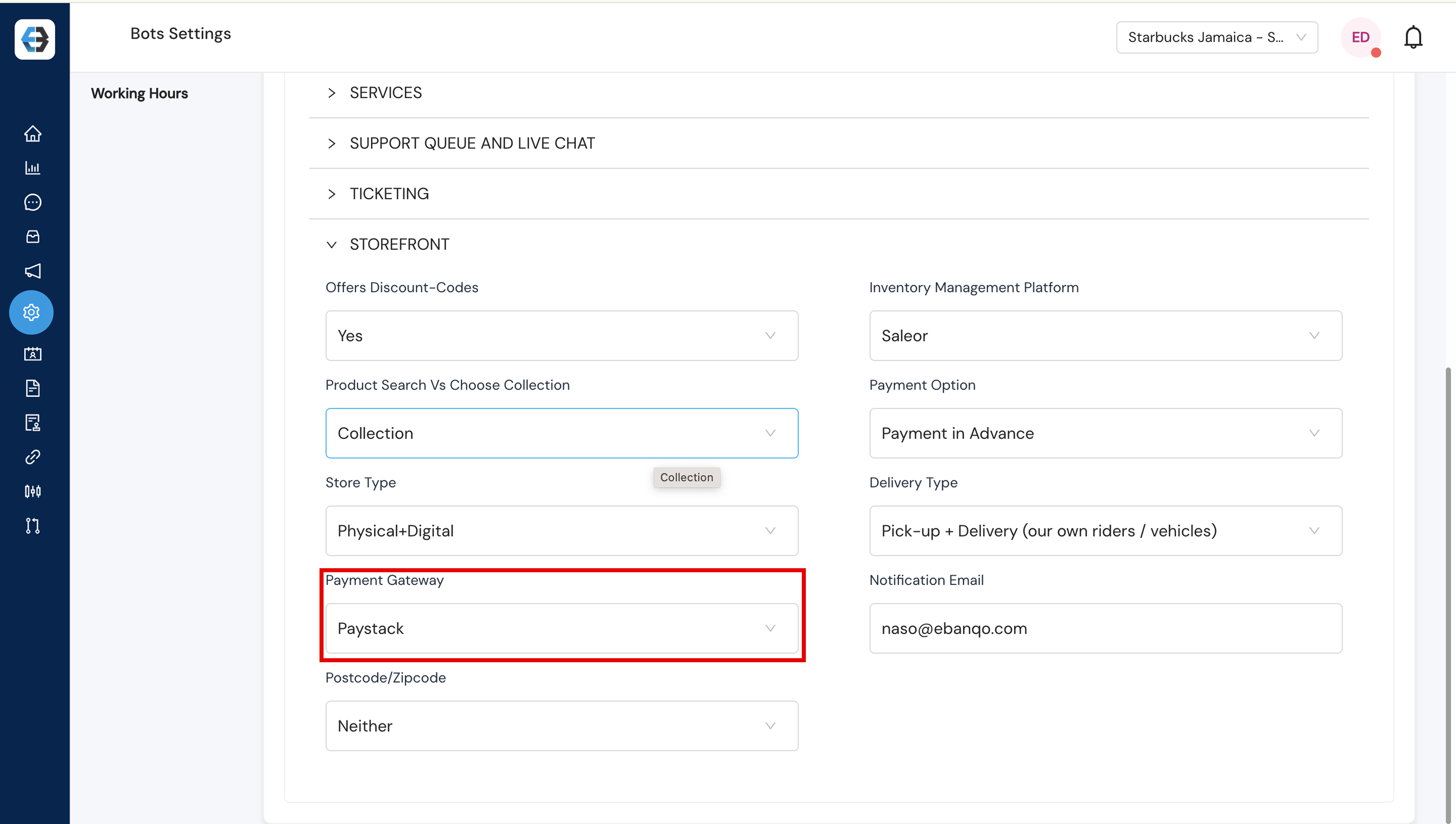Viewport: 1456px width, 824px height.
Task: Click the Payment Gateway label
Action: (x=384, y=581)
